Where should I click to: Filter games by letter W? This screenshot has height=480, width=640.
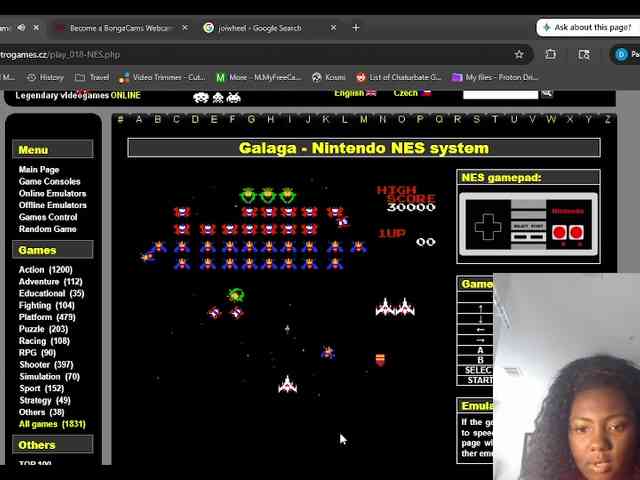click(x=551, y=119)
